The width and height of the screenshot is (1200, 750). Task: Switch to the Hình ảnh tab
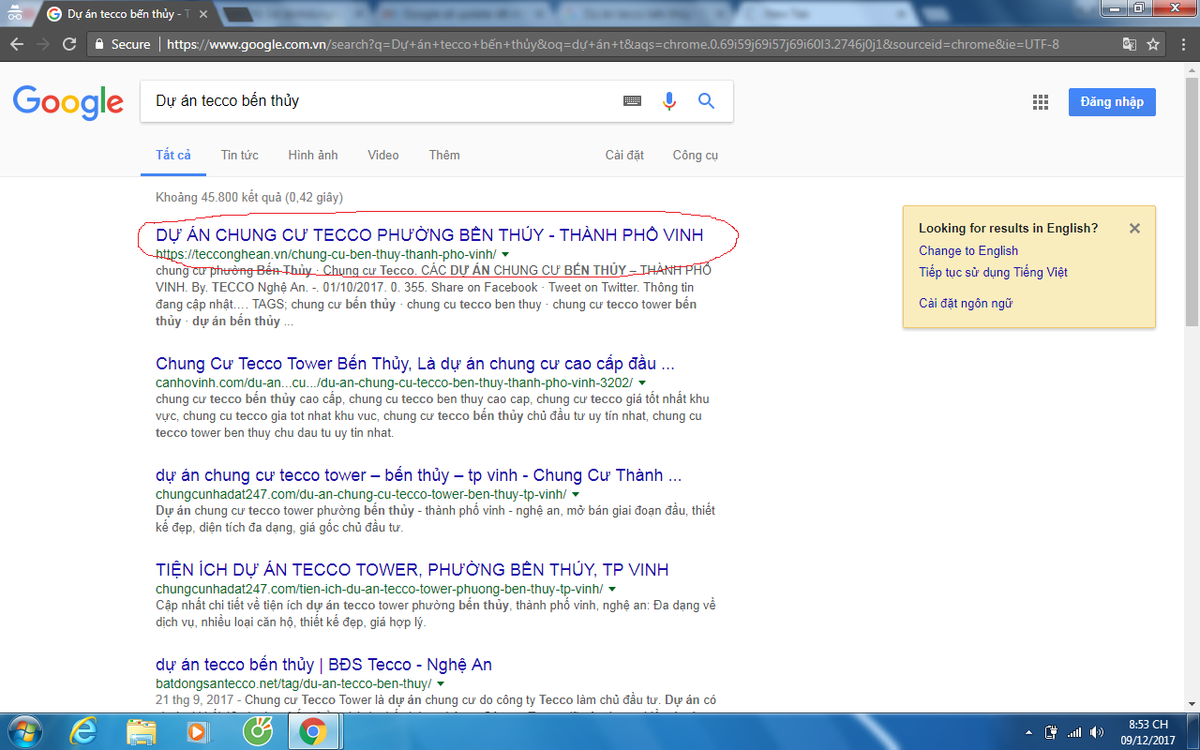(313, 155)
